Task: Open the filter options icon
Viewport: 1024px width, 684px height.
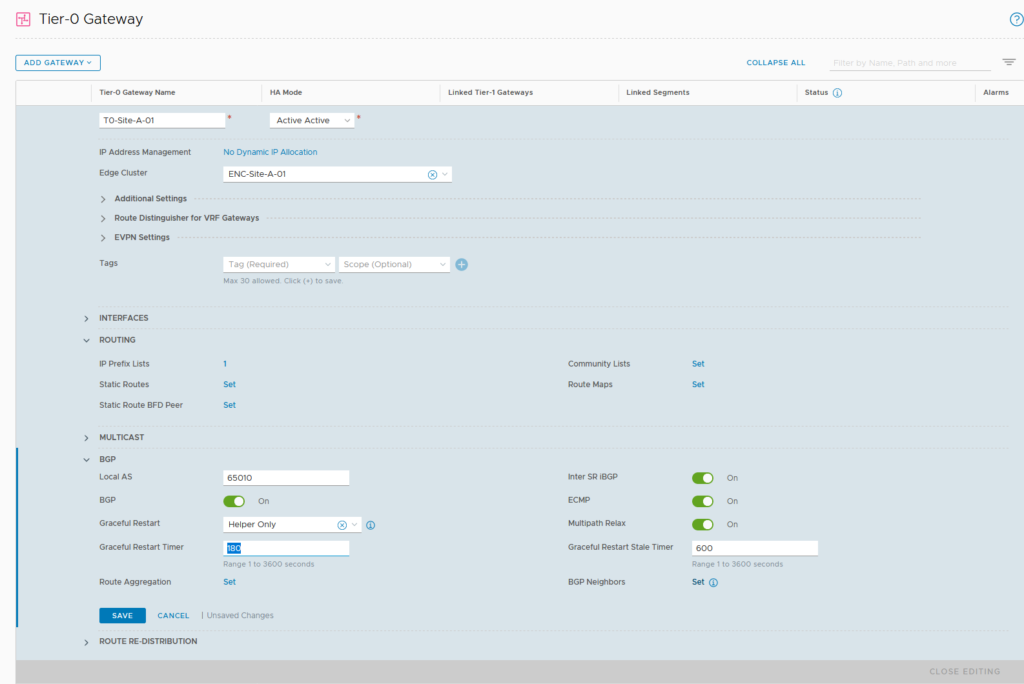Action: [x=1009, y=62]
